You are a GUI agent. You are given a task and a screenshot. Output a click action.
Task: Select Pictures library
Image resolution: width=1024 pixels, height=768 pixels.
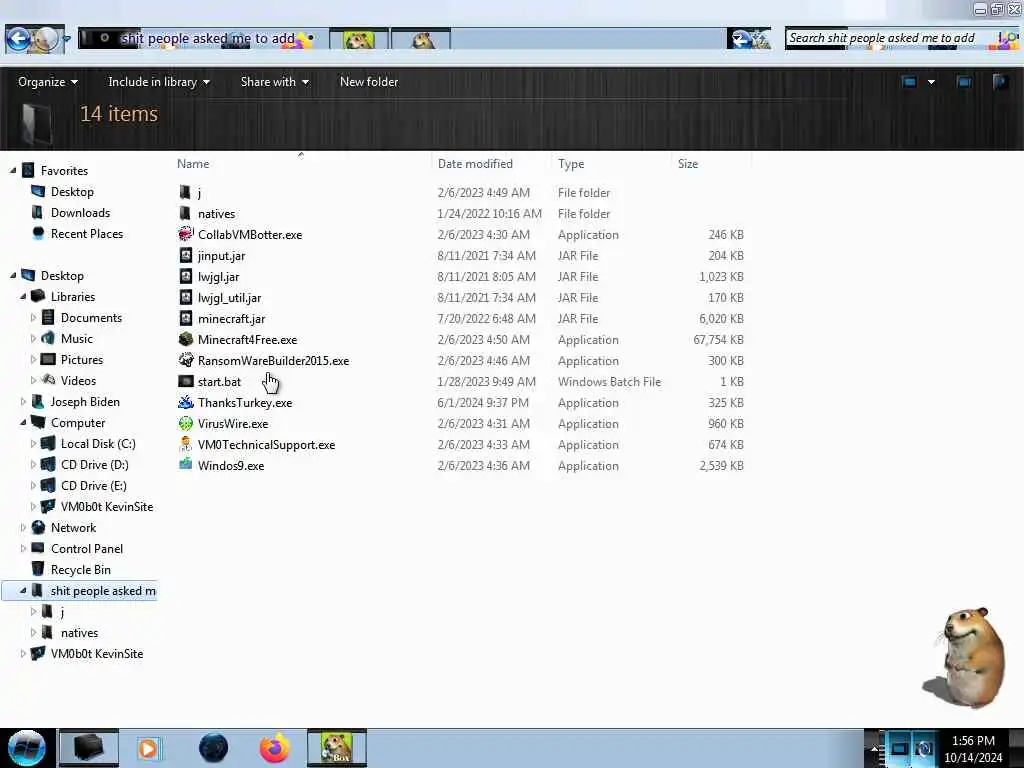82,359
